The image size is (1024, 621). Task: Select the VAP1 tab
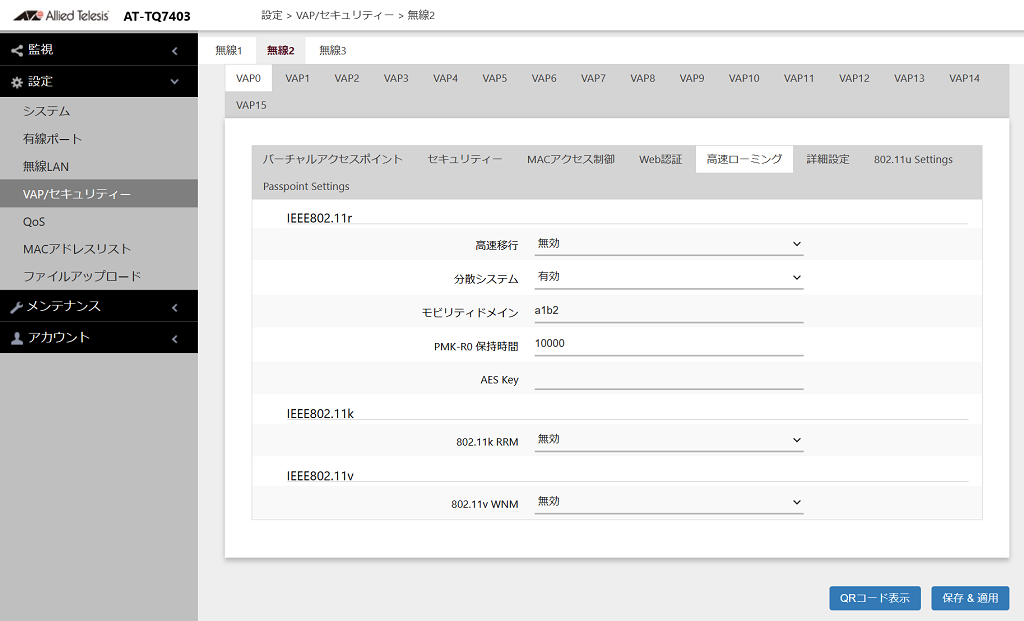pos(297,78)
